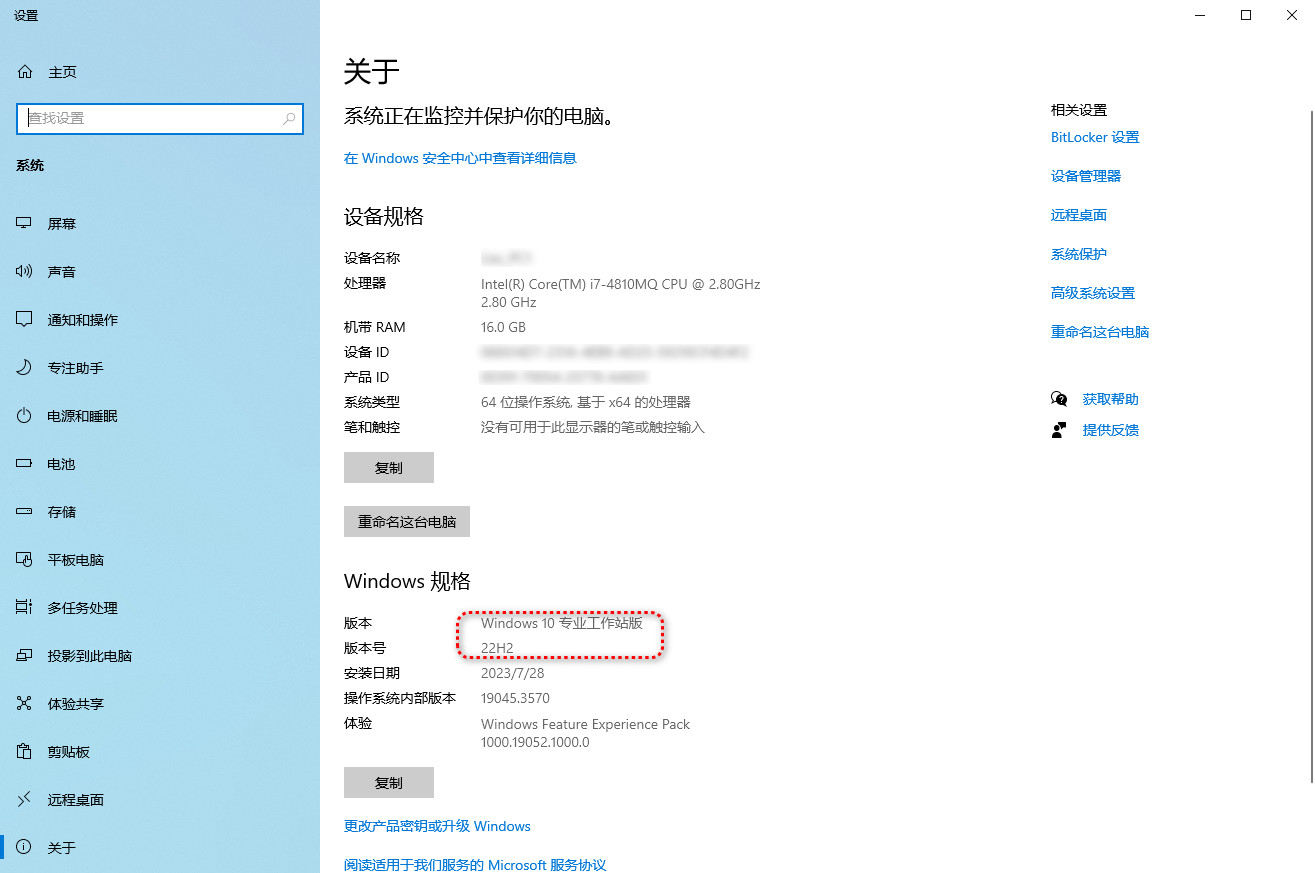This screenshot has width=1315, height=873.
Task: Click the 主页 home icon
Action: (x=25, y=72)
